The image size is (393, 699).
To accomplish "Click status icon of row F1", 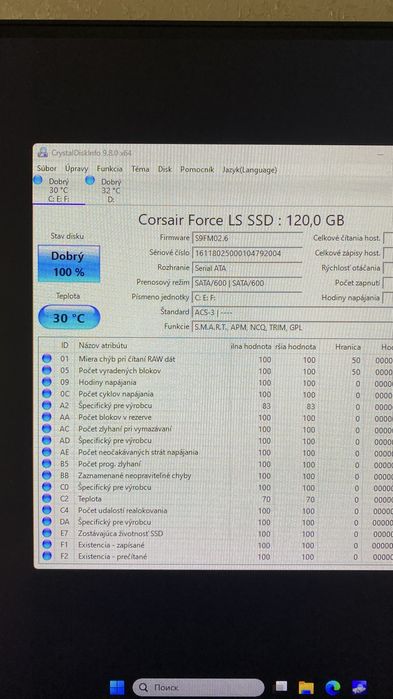I will point(47,544).
